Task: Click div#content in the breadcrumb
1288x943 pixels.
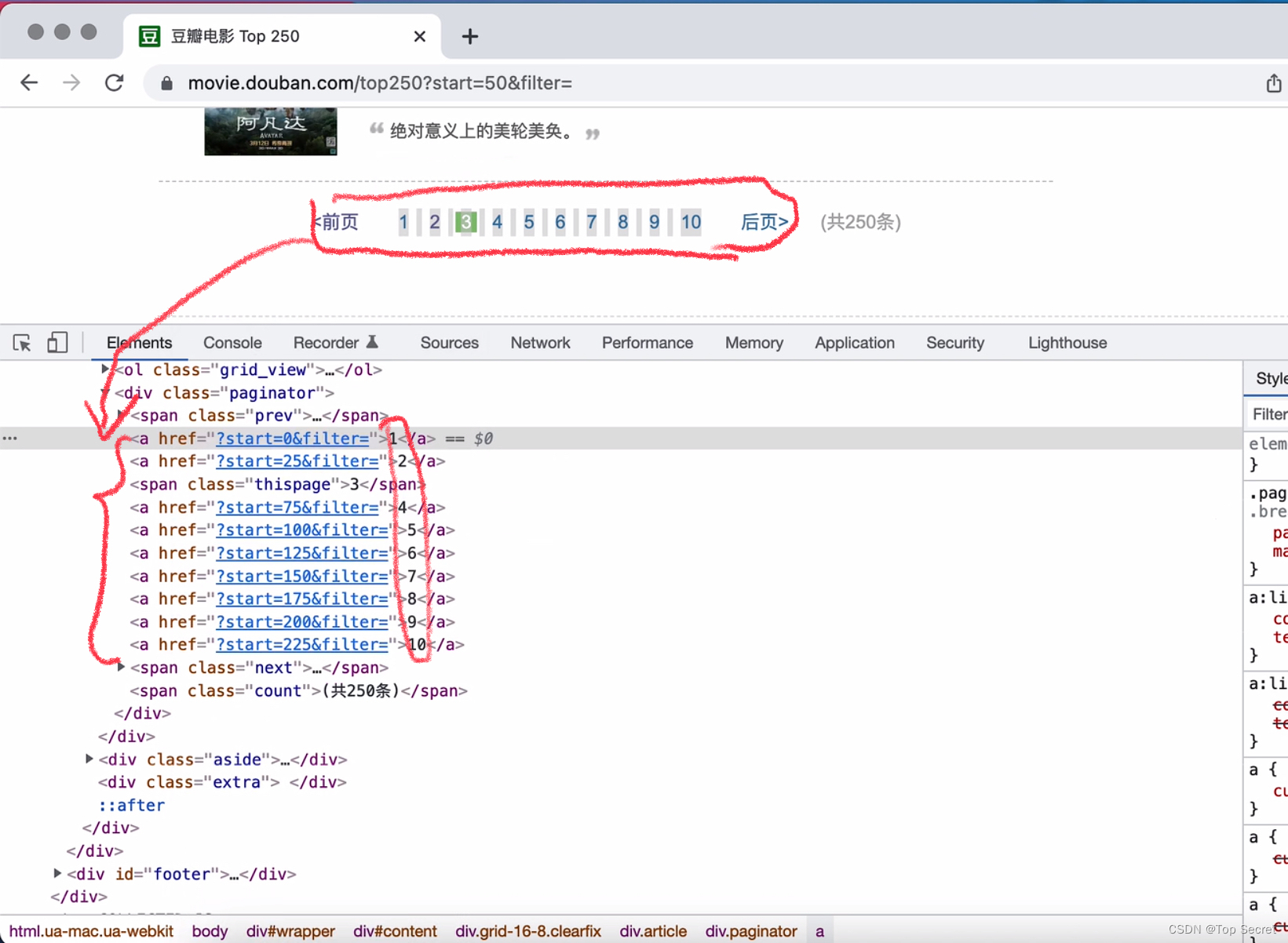Action: click(395, 931)
